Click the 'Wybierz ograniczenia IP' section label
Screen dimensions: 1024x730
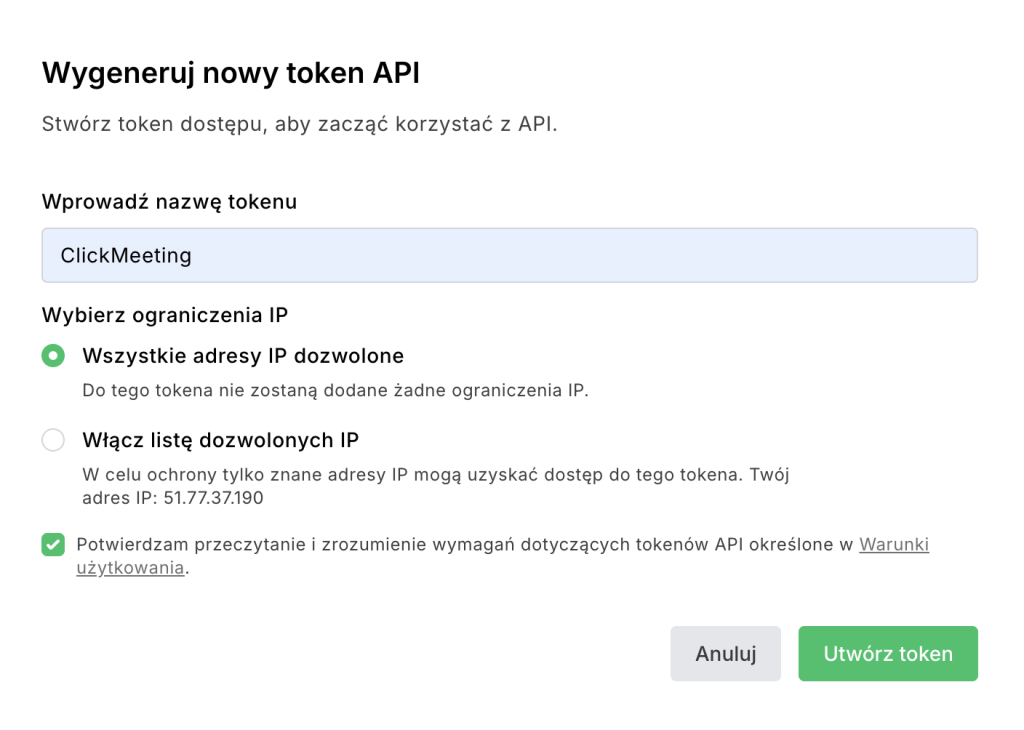click(x=165, y=315)
